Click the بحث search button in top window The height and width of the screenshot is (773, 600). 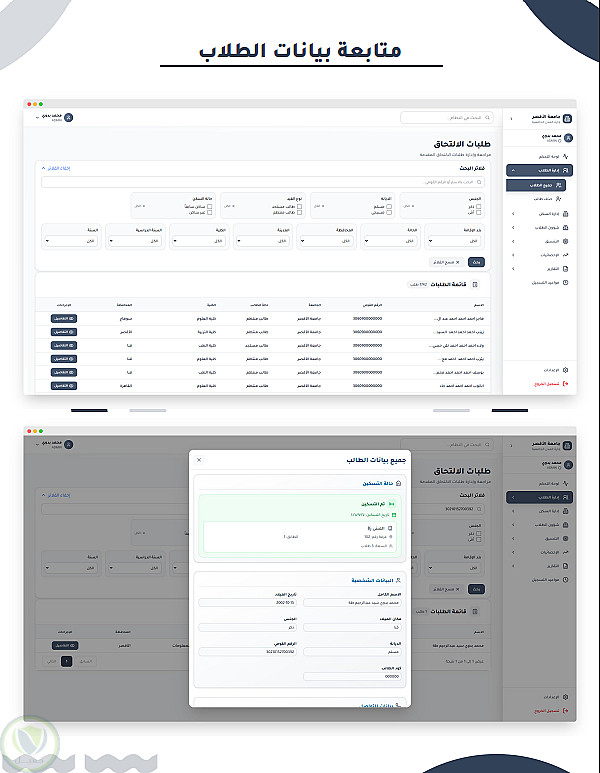(x=476, y=262)
